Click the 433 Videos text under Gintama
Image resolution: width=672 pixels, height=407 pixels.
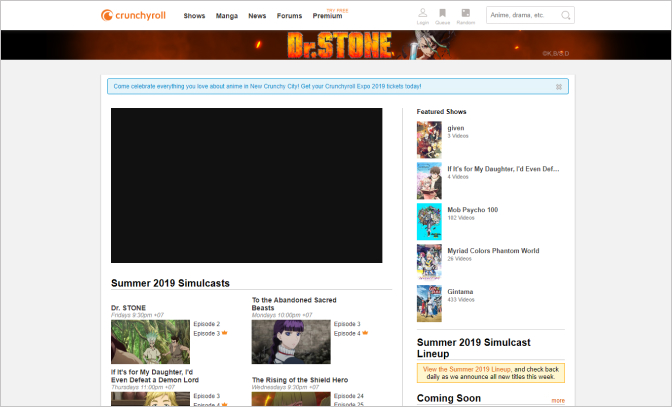(x=461, y=300)
